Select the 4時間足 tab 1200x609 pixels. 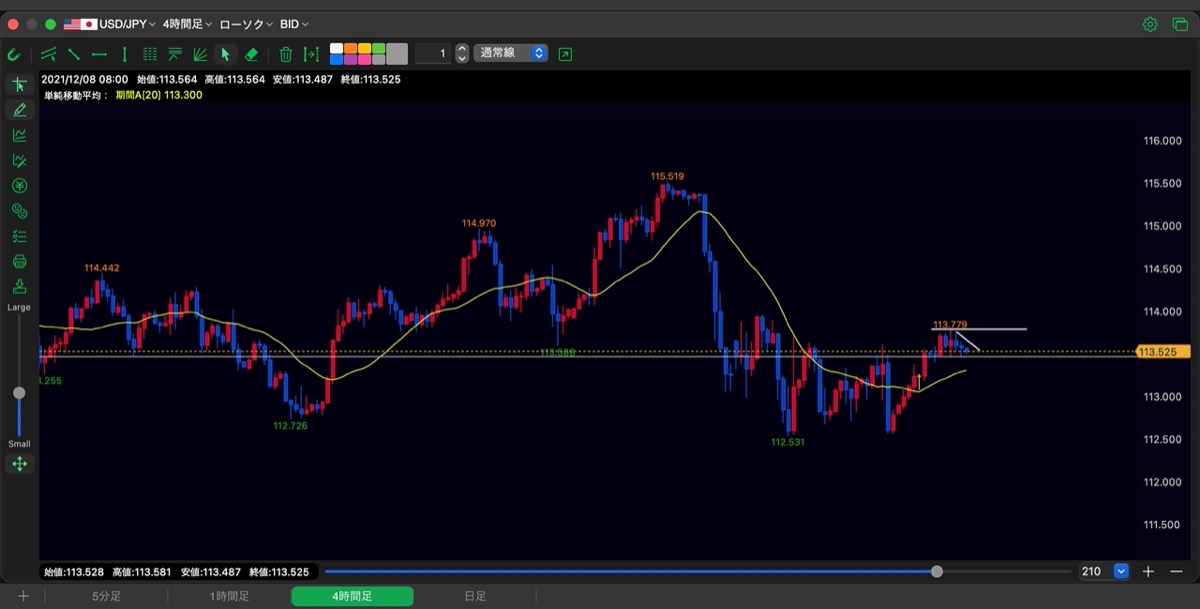click(x=352, y=596)
